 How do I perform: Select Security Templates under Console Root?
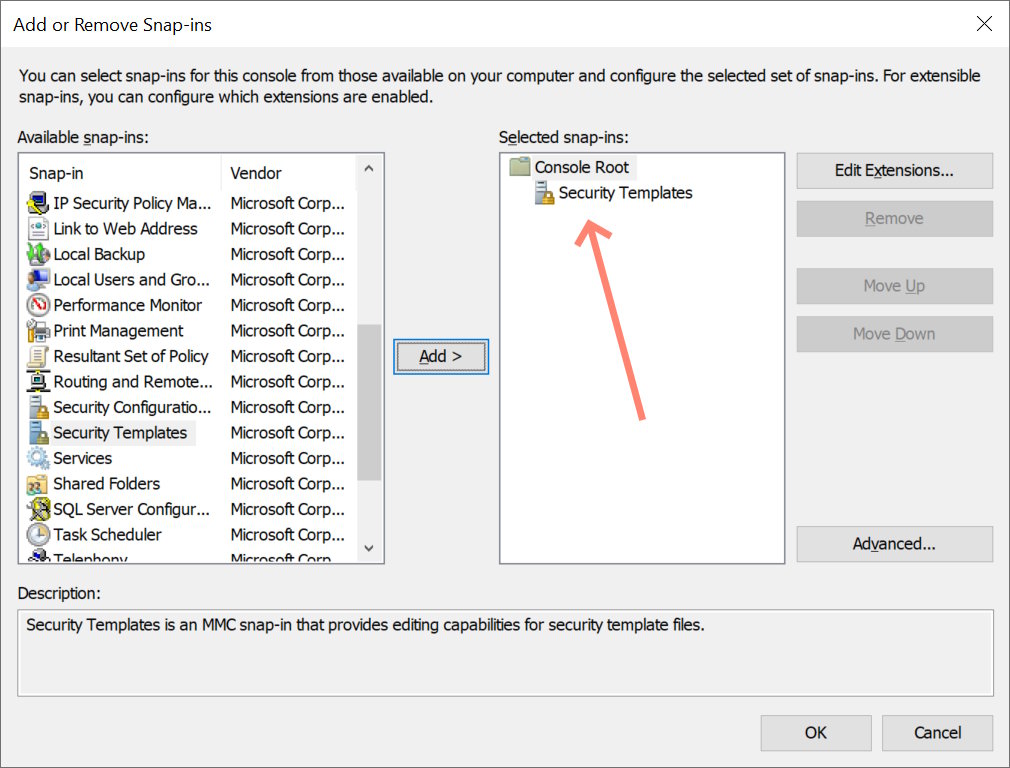tap(625, 193)
